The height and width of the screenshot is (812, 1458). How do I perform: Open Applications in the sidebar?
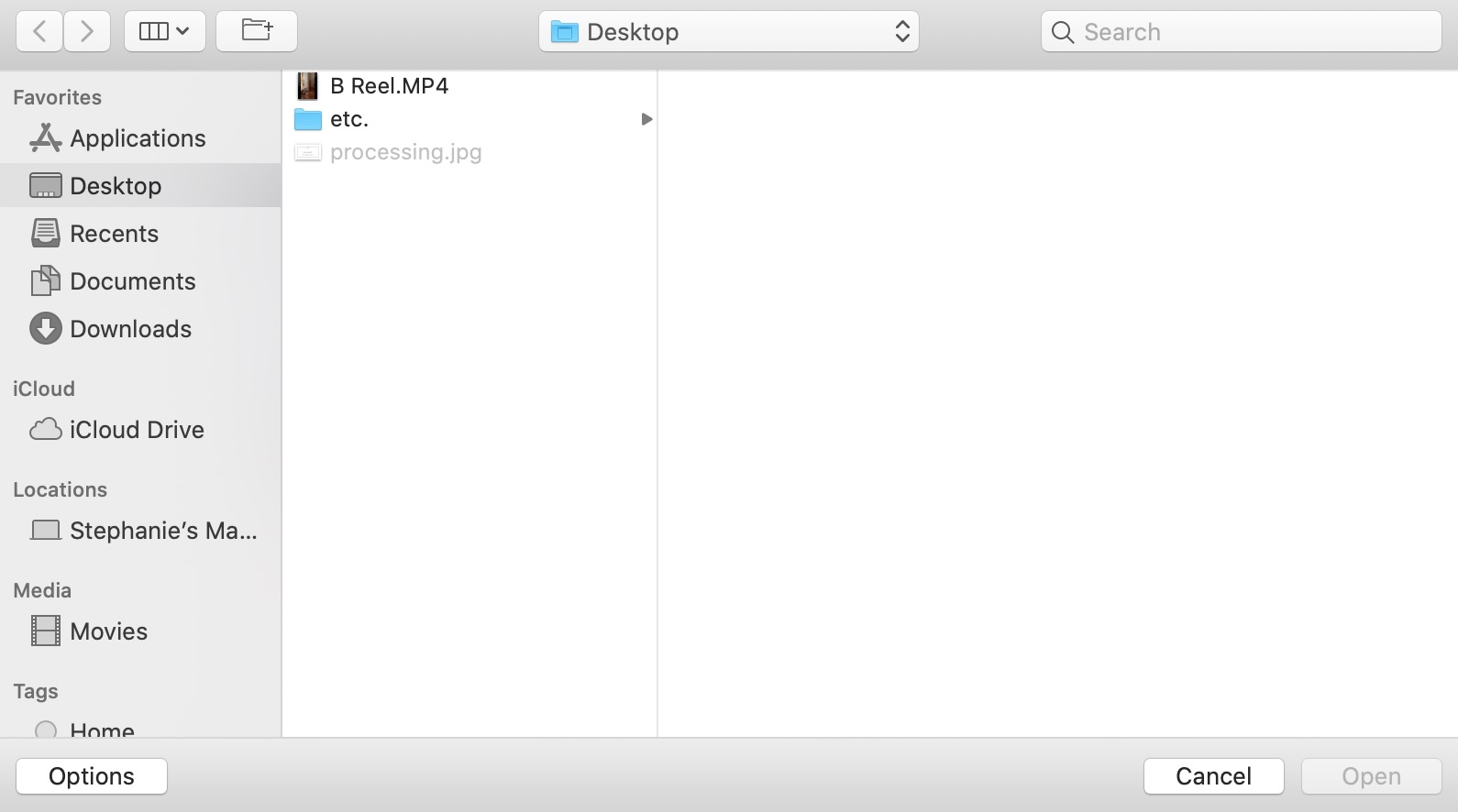click(x=138, y=138)
